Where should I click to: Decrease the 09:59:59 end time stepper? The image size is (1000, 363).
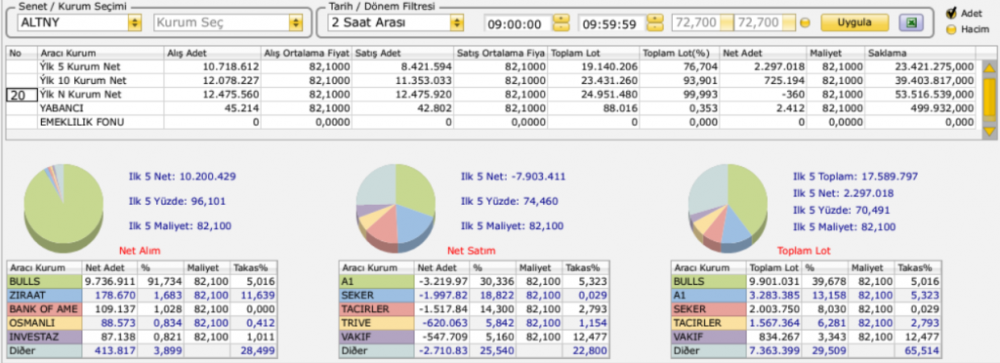coord(655,28)
